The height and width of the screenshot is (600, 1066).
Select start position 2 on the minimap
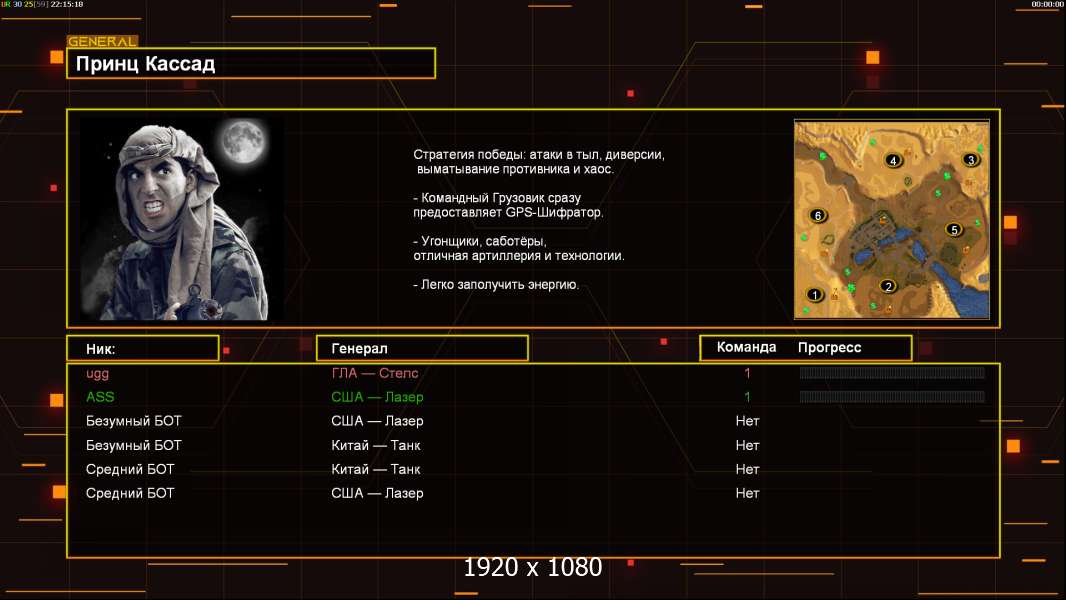[x=887, y=286]
